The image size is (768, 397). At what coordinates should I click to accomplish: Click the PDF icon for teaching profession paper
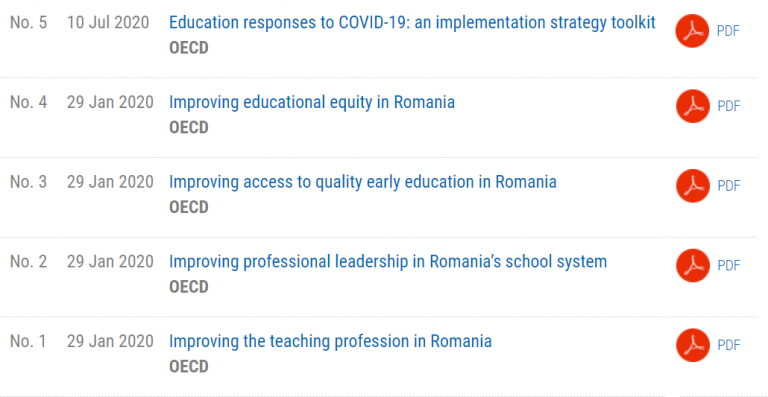click(x=693, y=345)
